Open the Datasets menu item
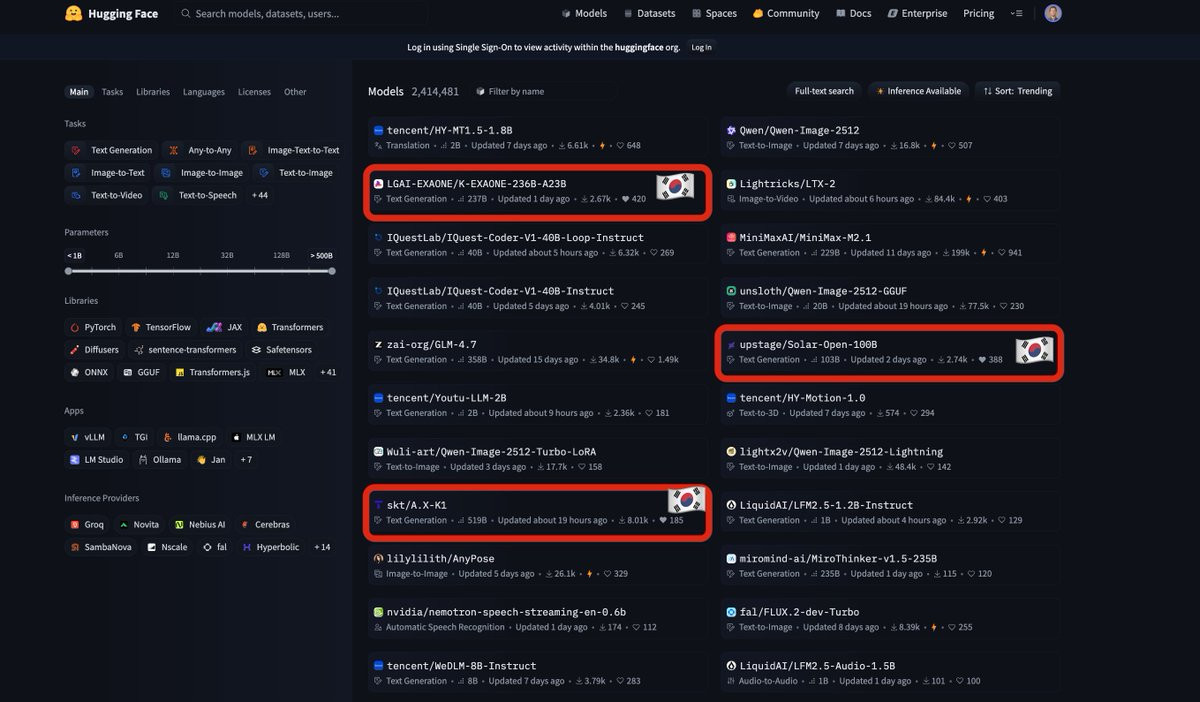1200x702 pixels. point(648,13)
